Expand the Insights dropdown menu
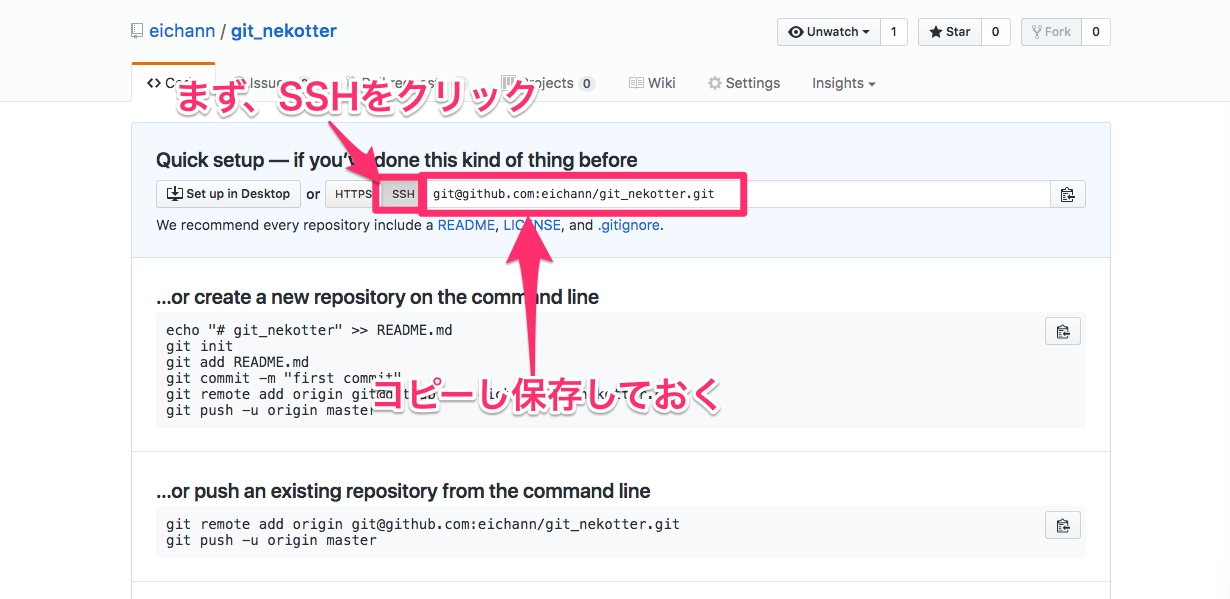This screenshot has width=1230, height=599. (x=844, y=83)
